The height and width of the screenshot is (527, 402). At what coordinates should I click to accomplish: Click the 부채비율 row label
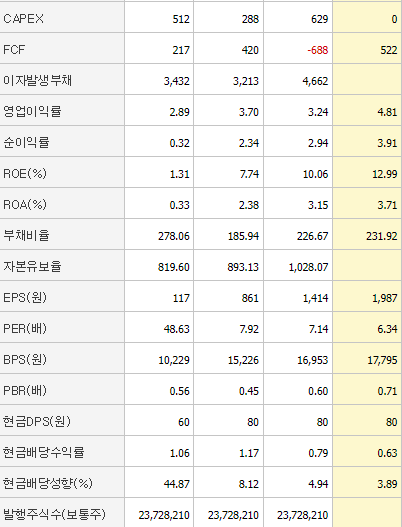(26, 235)
